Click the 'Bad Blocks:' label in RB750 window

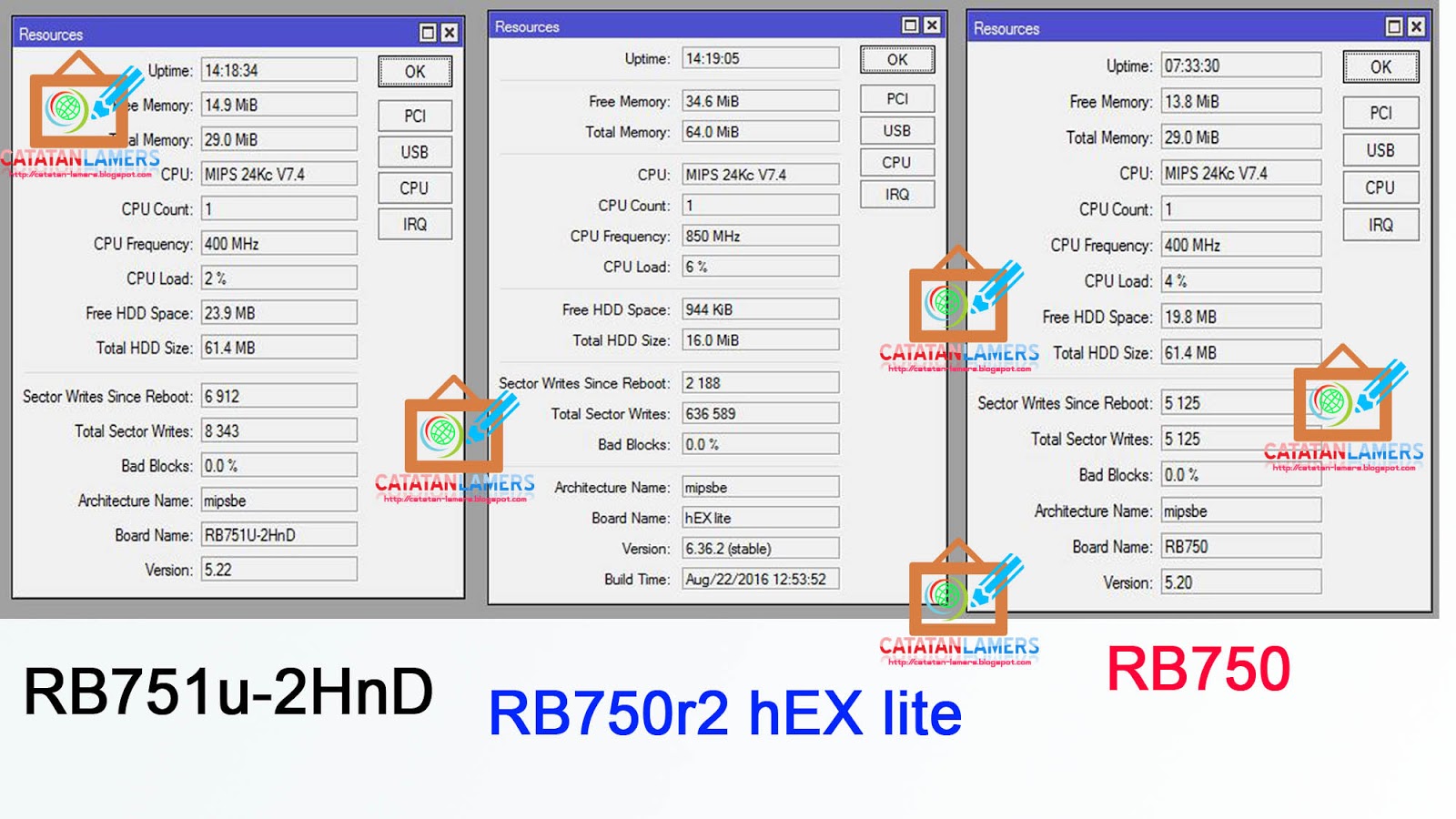tap(1115, 475)
